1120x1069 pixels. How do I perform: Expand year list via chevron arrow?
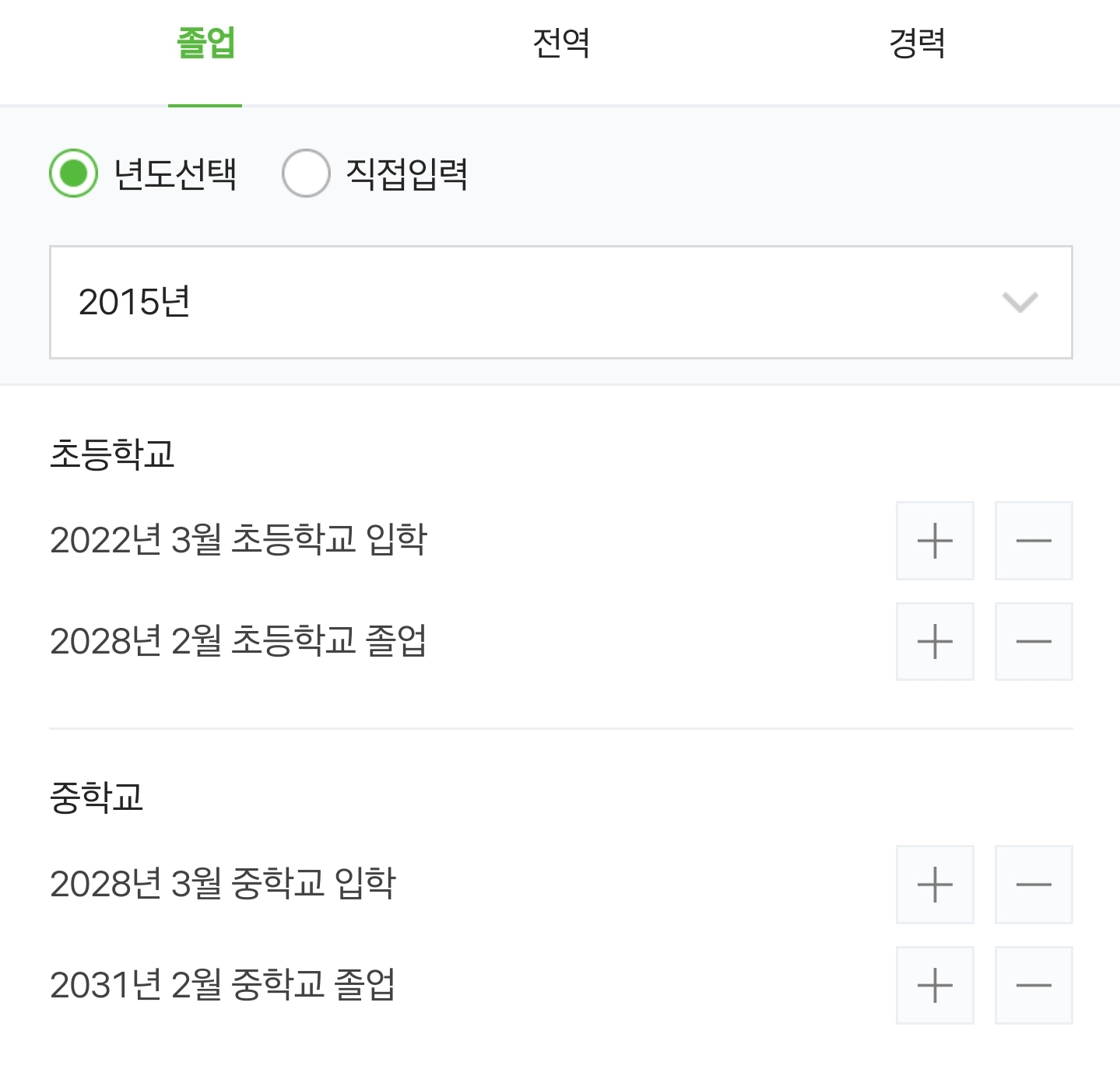click(1020, 302)
